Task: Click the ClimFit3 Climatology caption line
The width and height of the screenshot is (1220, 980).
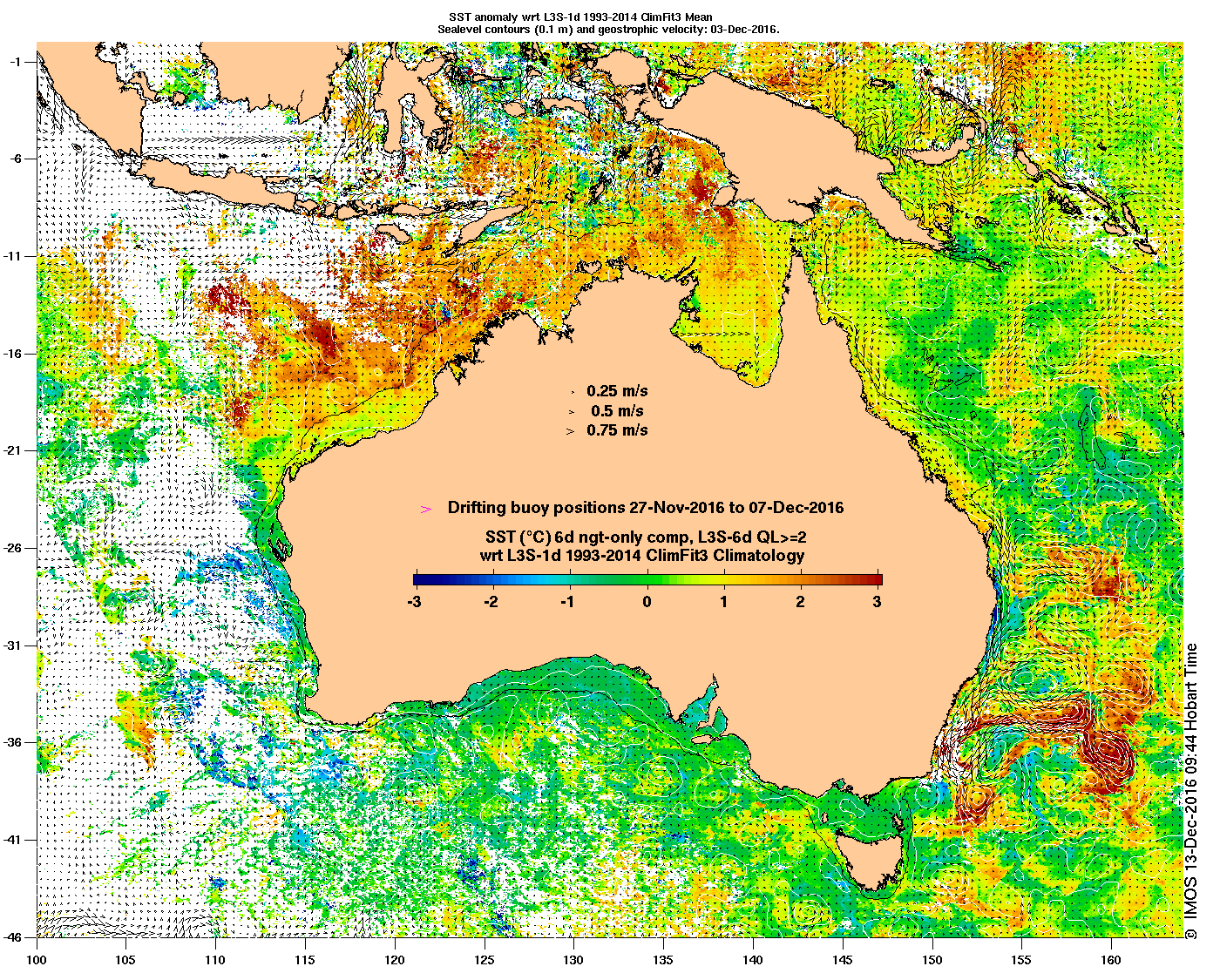Action: coord(642,555)
